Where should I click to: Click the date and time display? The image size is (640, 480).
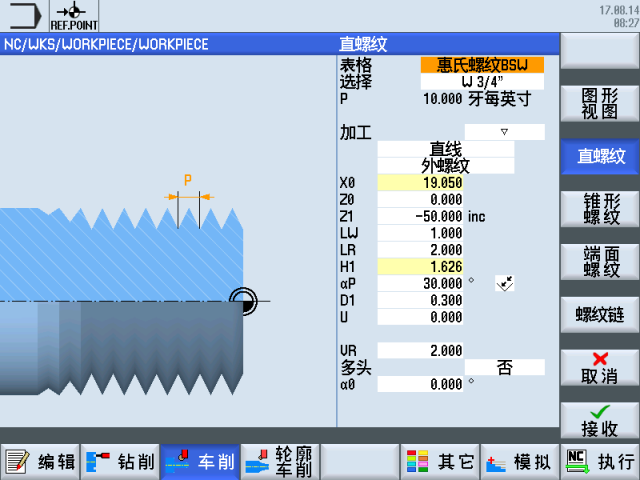619,16
